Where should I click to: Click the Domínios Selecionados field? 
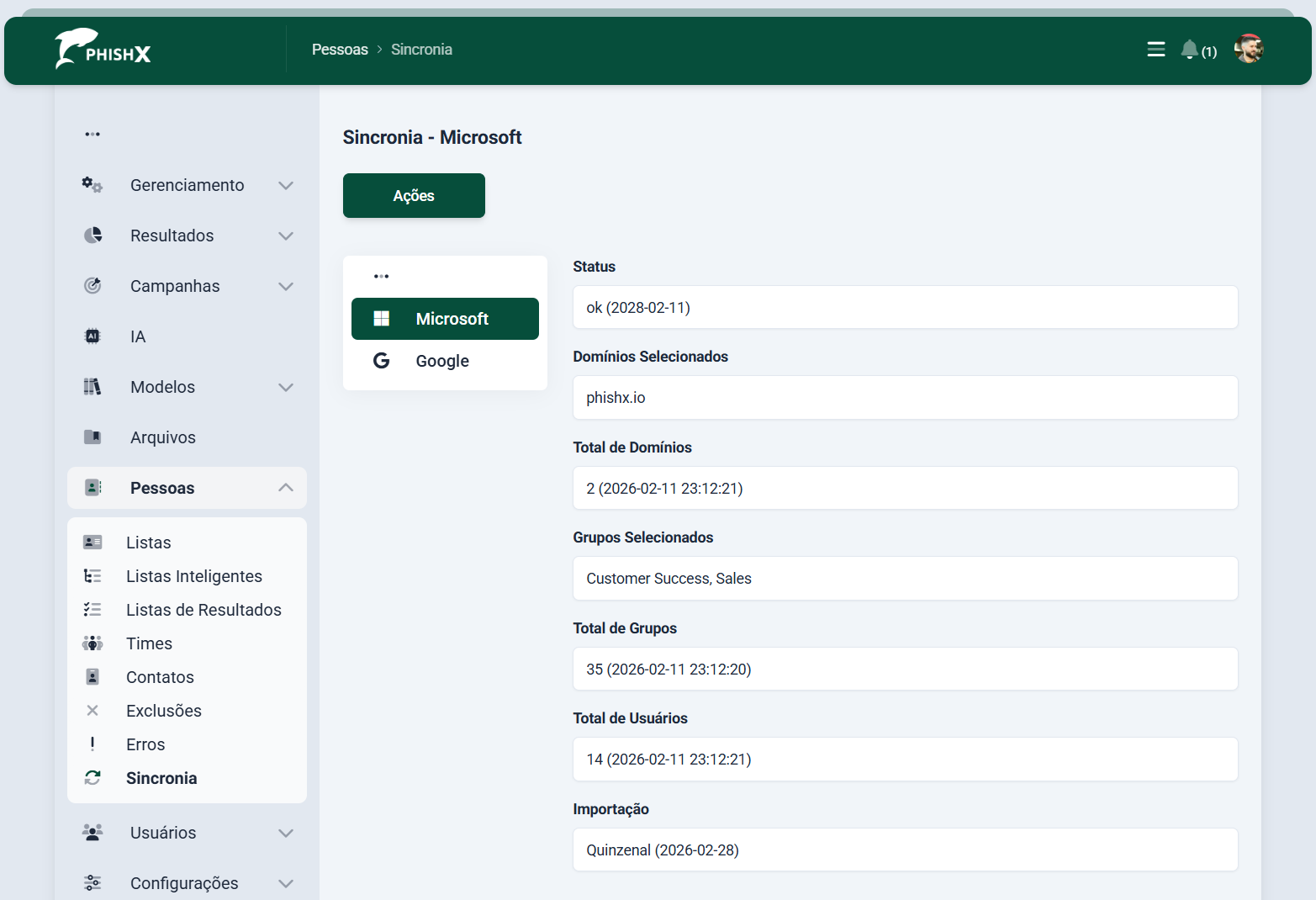pos(905,398)
